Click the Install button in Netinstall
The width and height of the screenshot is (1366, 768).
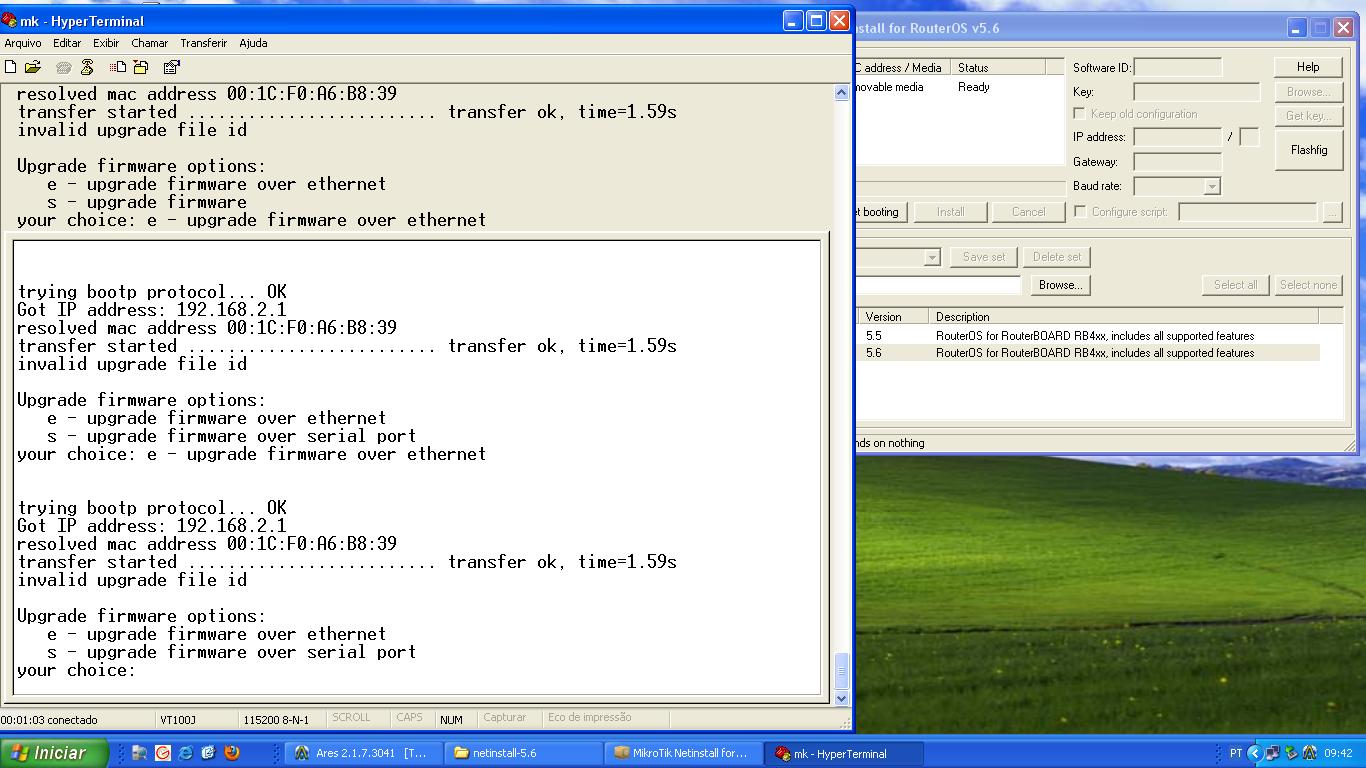pyautogui.click(x=950, y=212)
